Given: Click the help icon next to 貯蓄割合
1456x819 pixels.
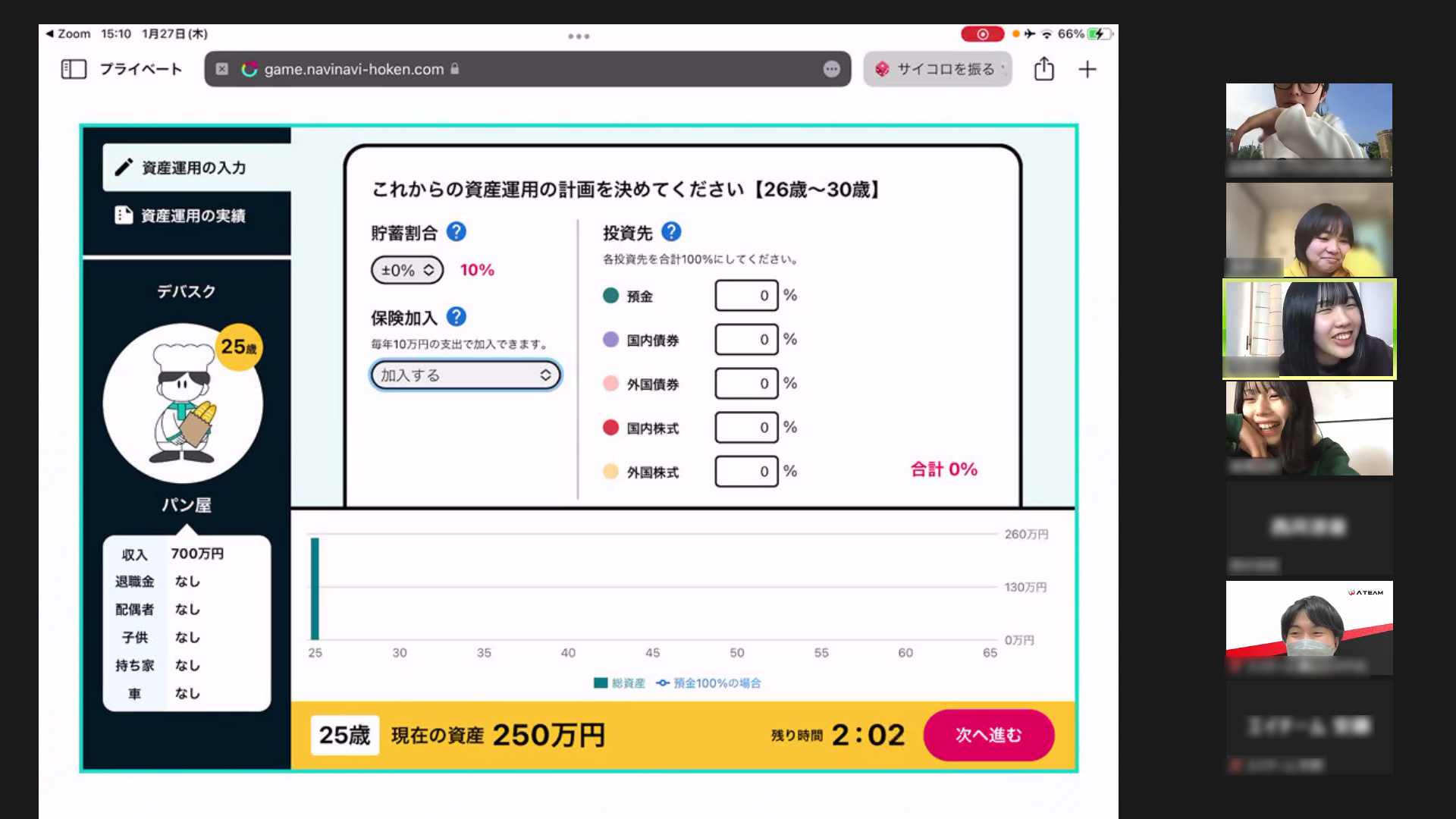Looking at the screenshot, I should click(457, 232).
